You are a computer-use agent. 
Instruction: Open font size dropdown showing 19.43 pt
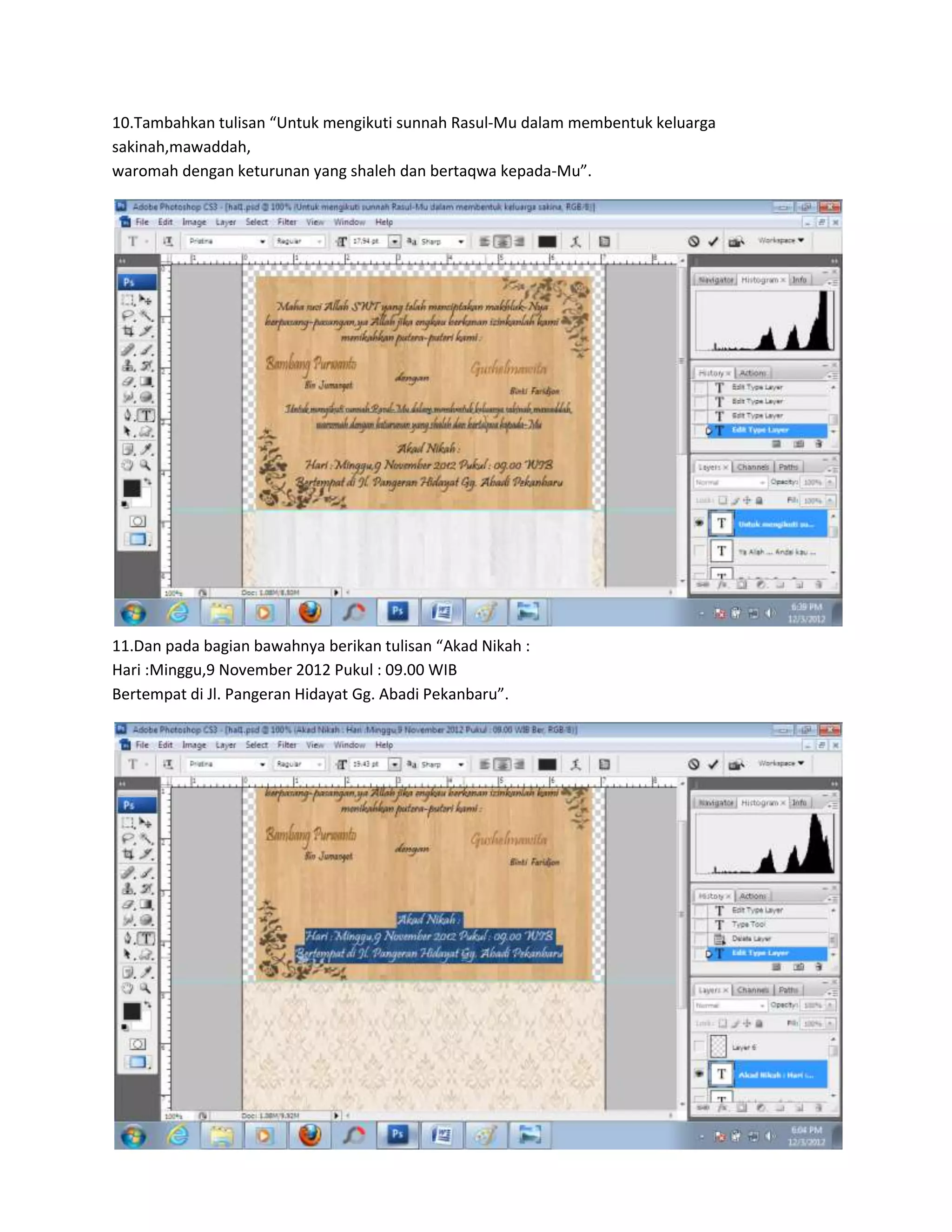395,764
